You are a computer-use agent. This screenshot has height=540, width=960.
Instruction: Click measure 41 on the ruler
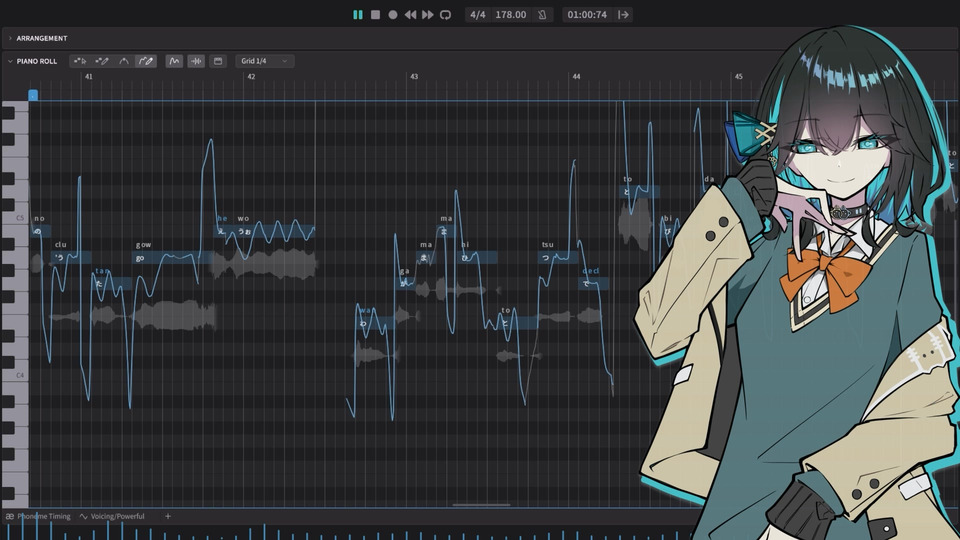(x=89, y=77)
